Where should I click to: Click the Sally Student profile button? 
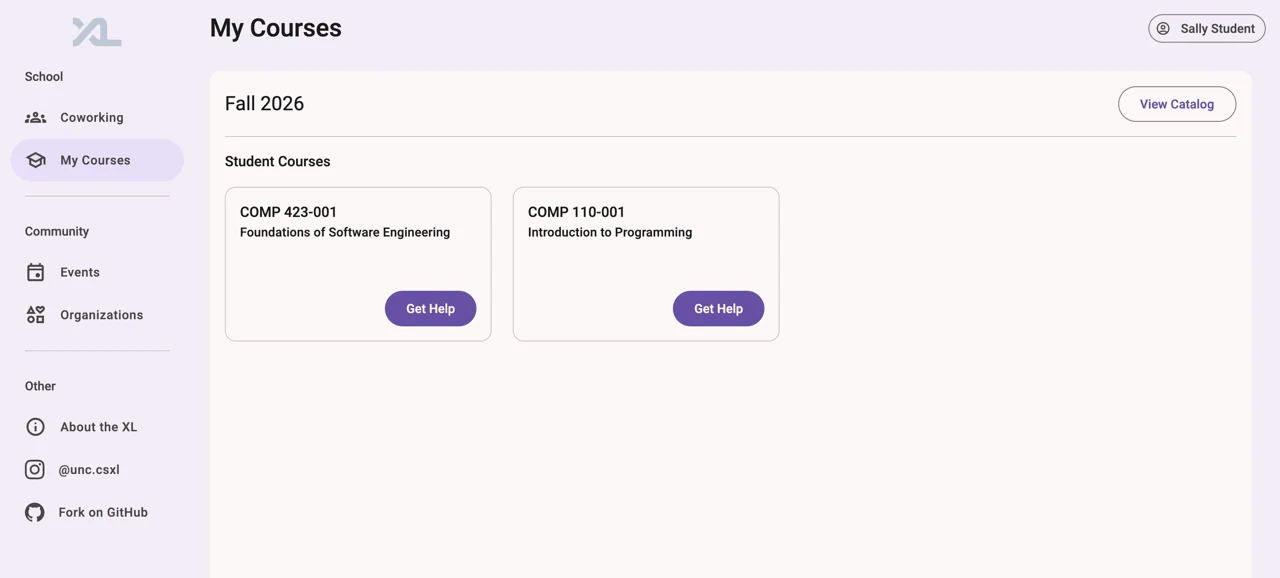[1207, 28]
